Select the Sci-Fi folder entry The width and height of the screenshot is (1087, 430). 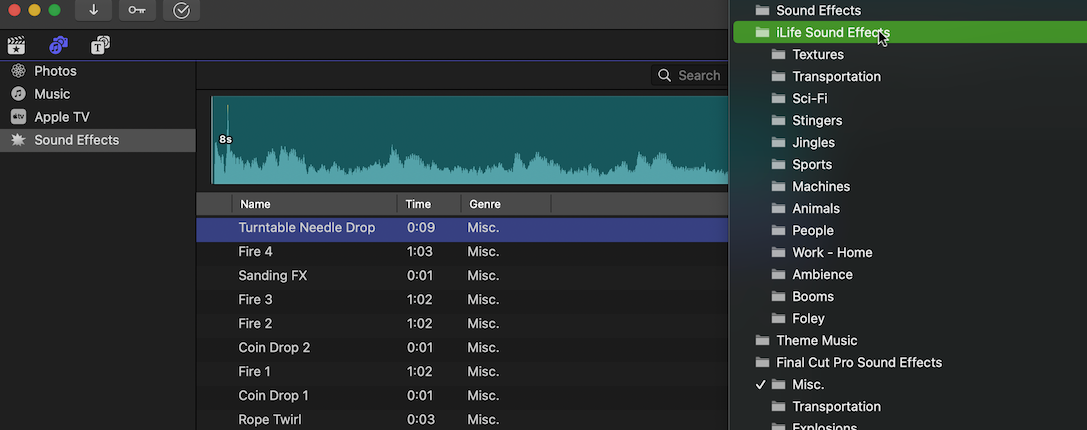click(809, 99)
